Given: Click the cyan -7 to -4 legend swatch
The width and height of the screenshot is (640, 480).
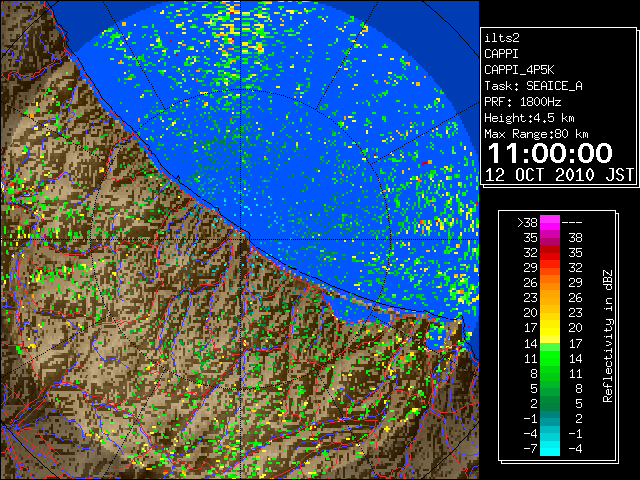Looking at the screenshot, I should click(x=550, y=448).
